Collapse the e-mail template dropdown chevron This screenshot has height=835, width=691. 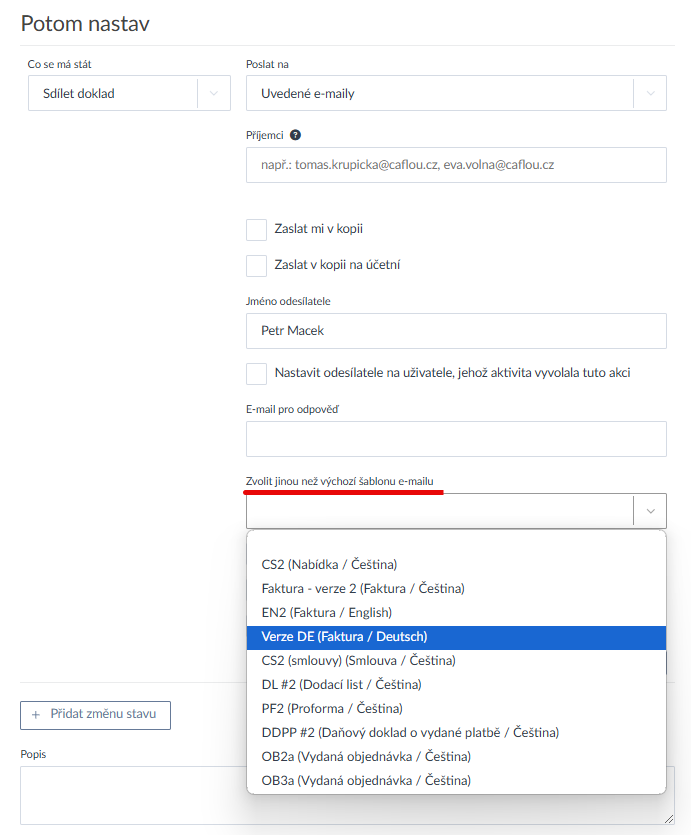point(650,511)
